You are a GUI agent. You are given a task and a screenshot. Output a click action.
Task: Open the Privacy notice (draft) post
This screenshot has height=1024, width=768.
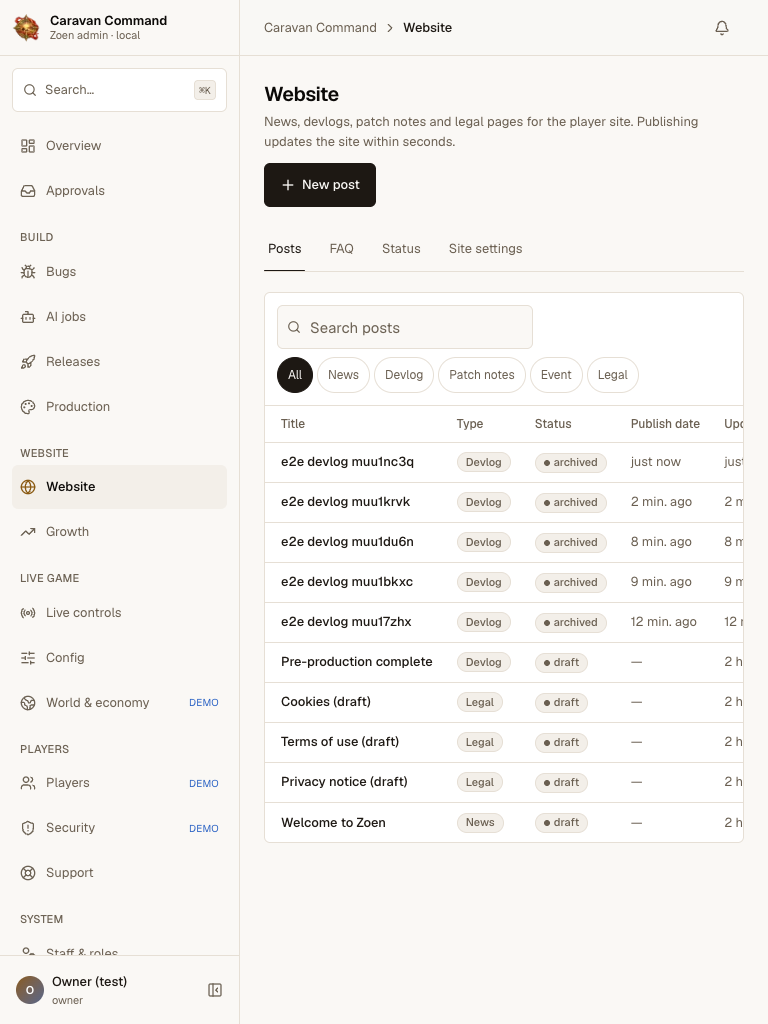344,782
